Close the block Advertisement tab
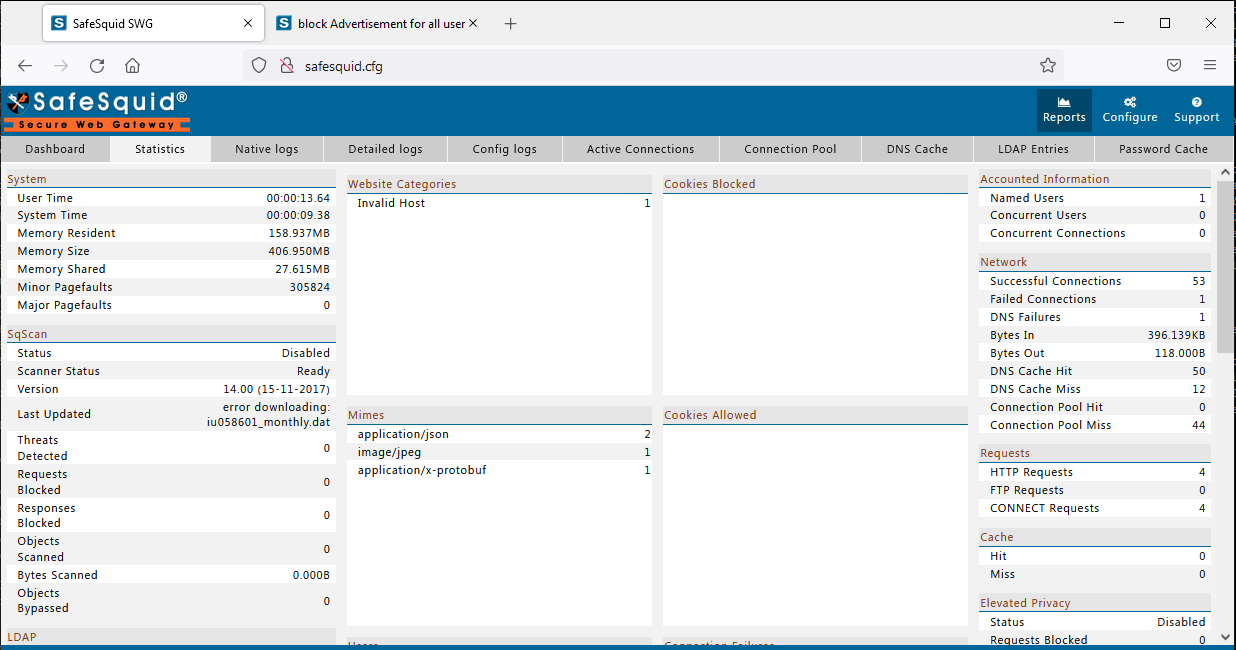Viewport: 1236px width, 650px height. 473,23
